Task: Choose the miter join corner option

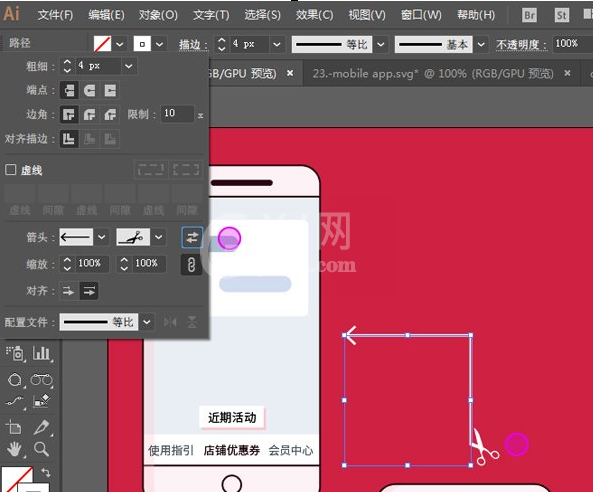Action: tap(69, 114)
